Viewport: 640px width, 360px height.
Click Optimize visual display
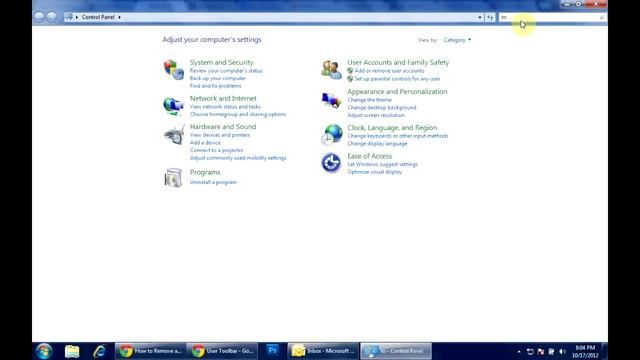(374, 172)
